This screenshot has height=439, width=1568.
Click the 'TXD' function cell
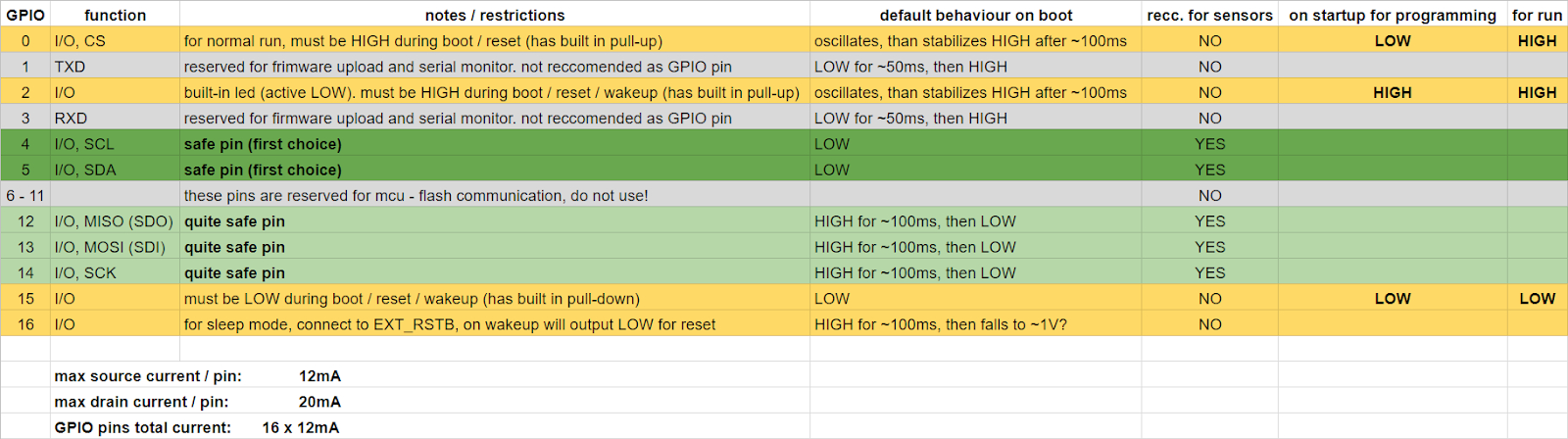115,67
